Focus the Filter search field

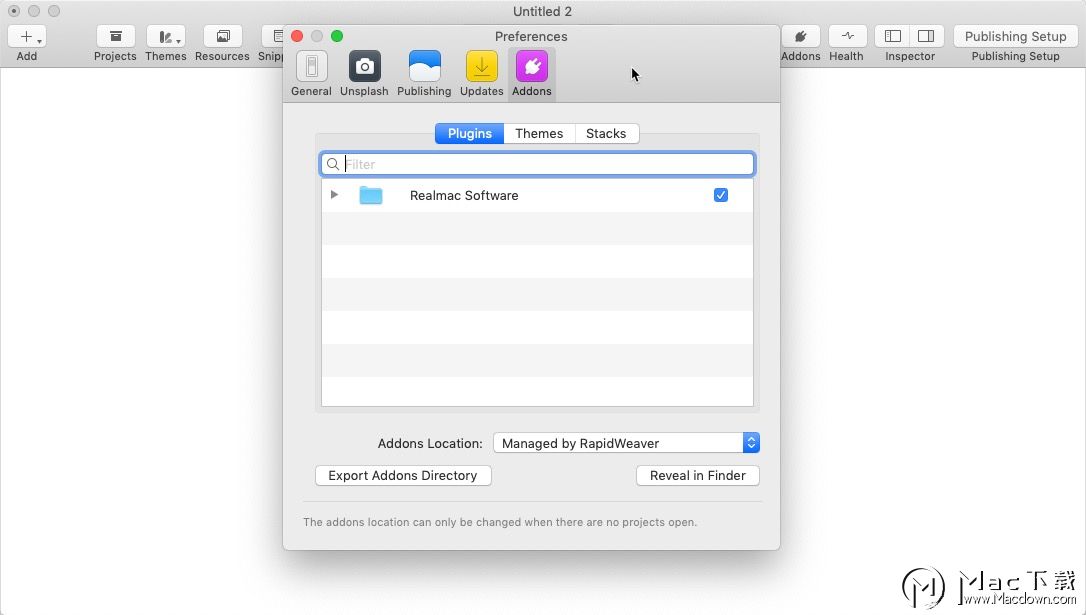click(x=537, y=164)
